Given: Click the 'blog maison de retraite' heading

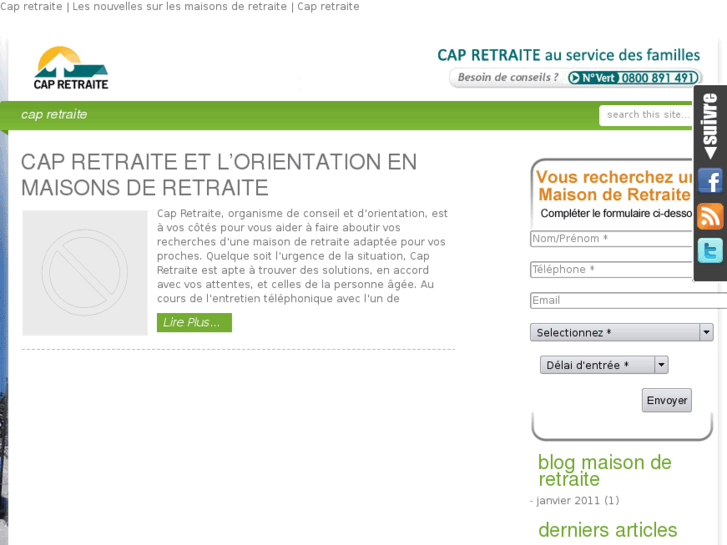Looking at the screenshot, I should coord(605,470).
